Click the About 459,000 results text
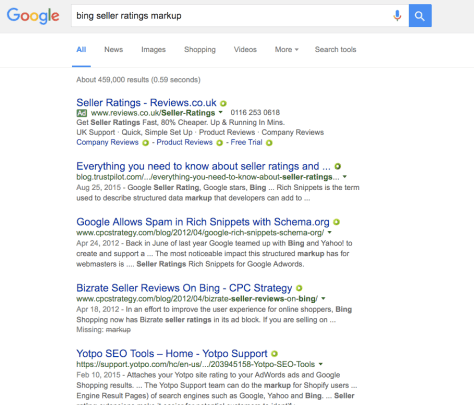The height and width of the screenshot is (405, 474). coord(138,80)
